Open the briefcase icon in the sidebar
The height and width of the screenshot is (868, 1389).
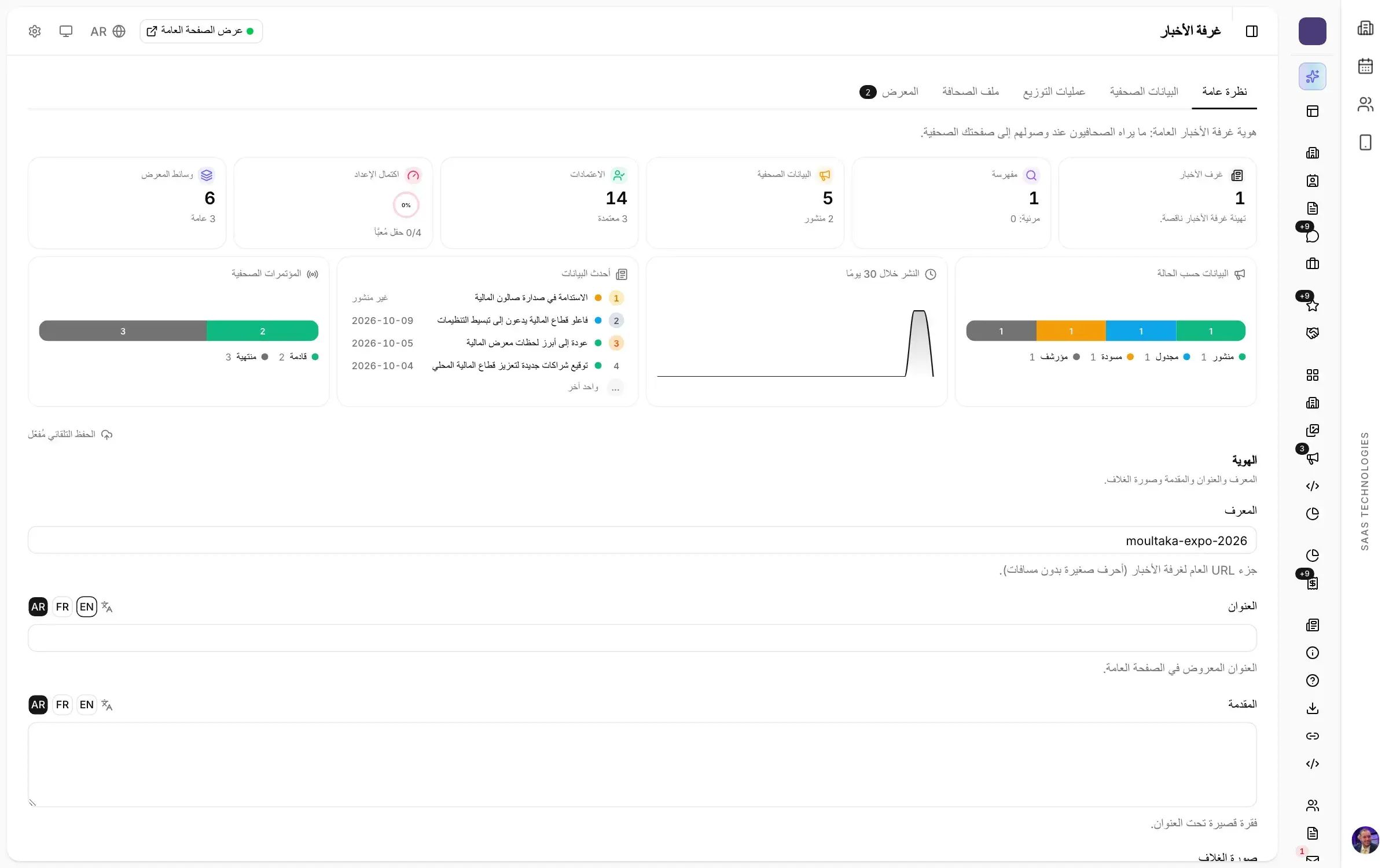point(1312,264)
